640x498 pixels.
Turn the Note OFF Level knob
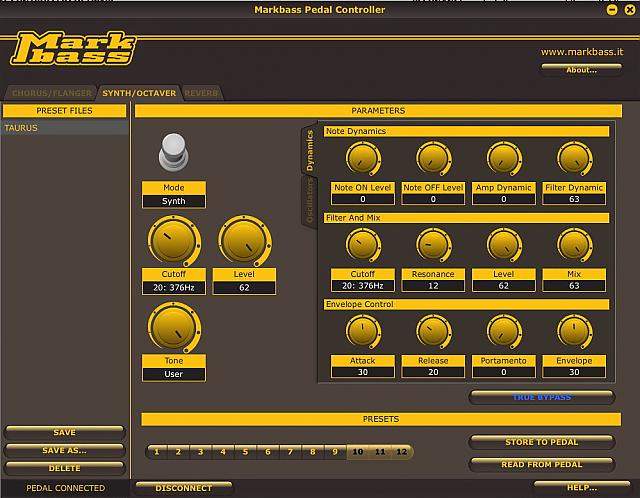click(433, 158)
